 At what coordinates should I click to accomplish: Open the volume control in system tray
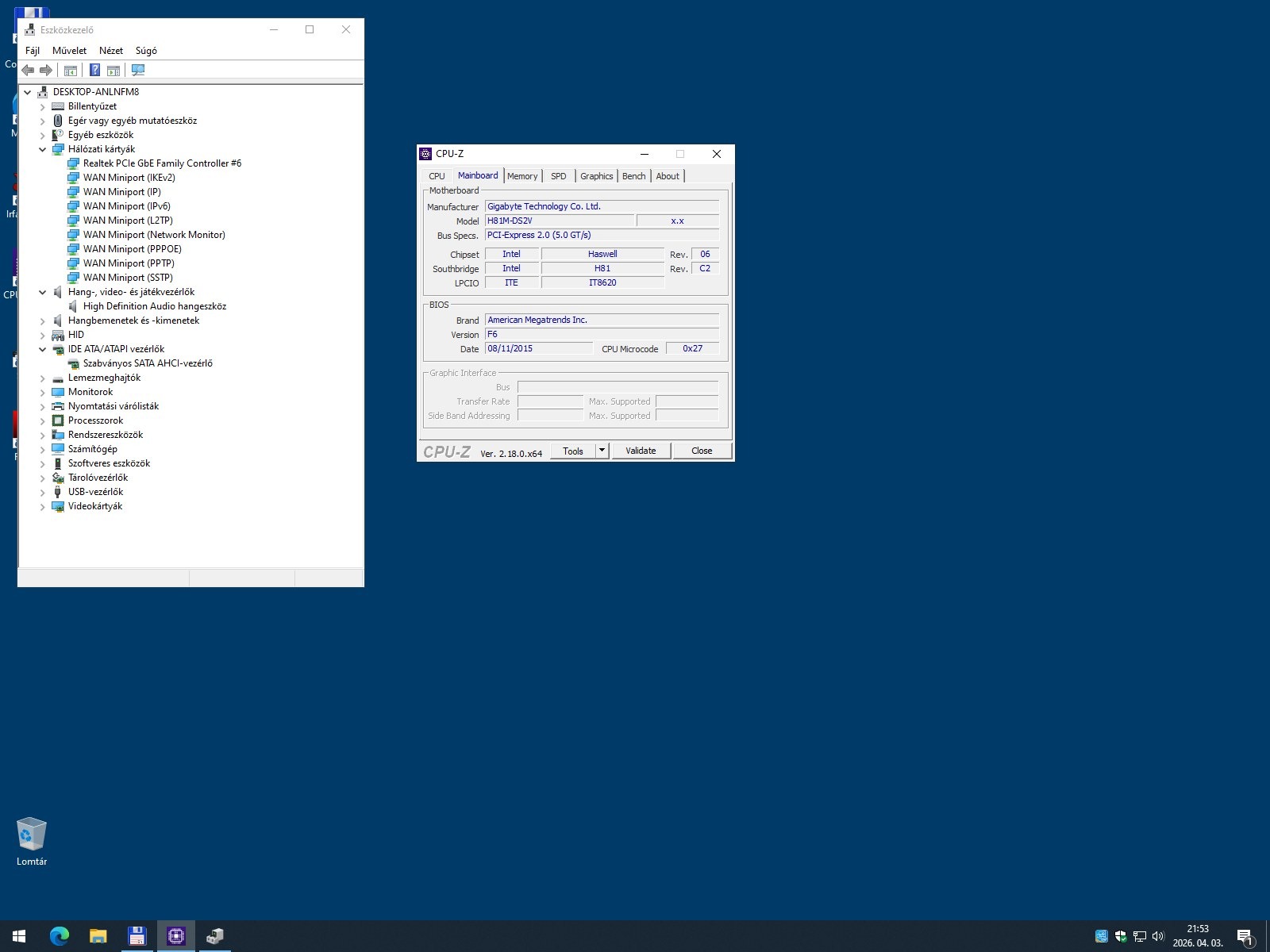pos(1158,936)
